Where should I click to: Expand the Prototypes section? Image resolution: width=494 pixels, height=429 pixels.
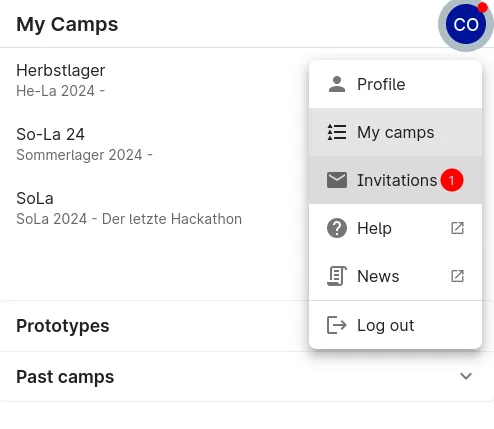pyautogui.click(x=154, y=326)
